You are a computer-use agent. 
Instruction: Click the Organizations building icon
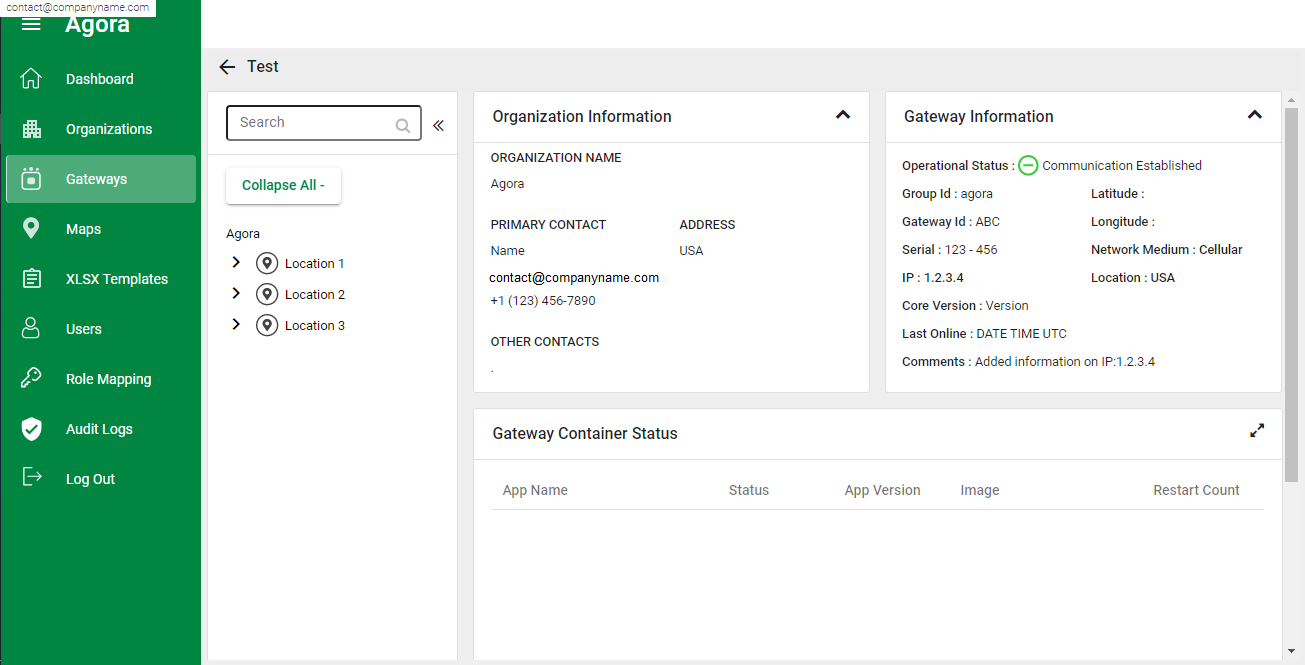tap(31, 129)
